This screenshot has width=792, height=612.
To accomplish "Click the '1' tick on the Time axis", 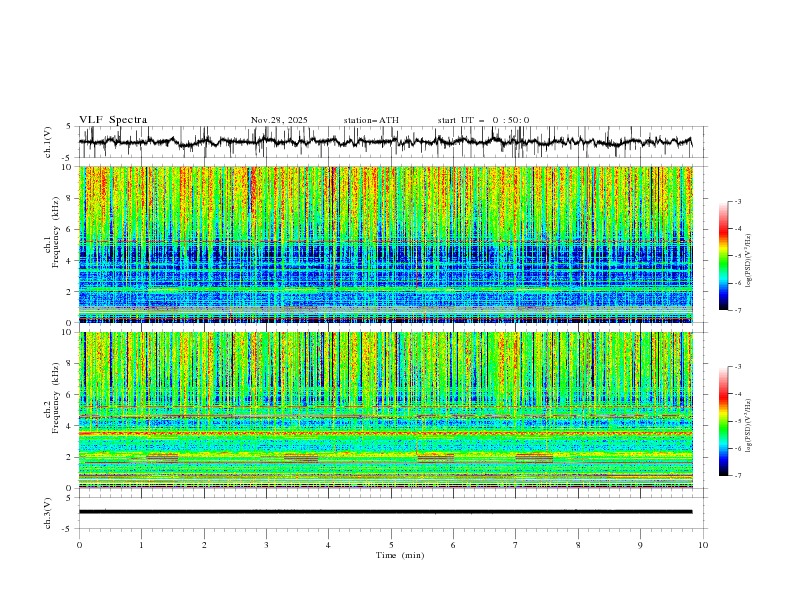I will click(x=142, y=545).
